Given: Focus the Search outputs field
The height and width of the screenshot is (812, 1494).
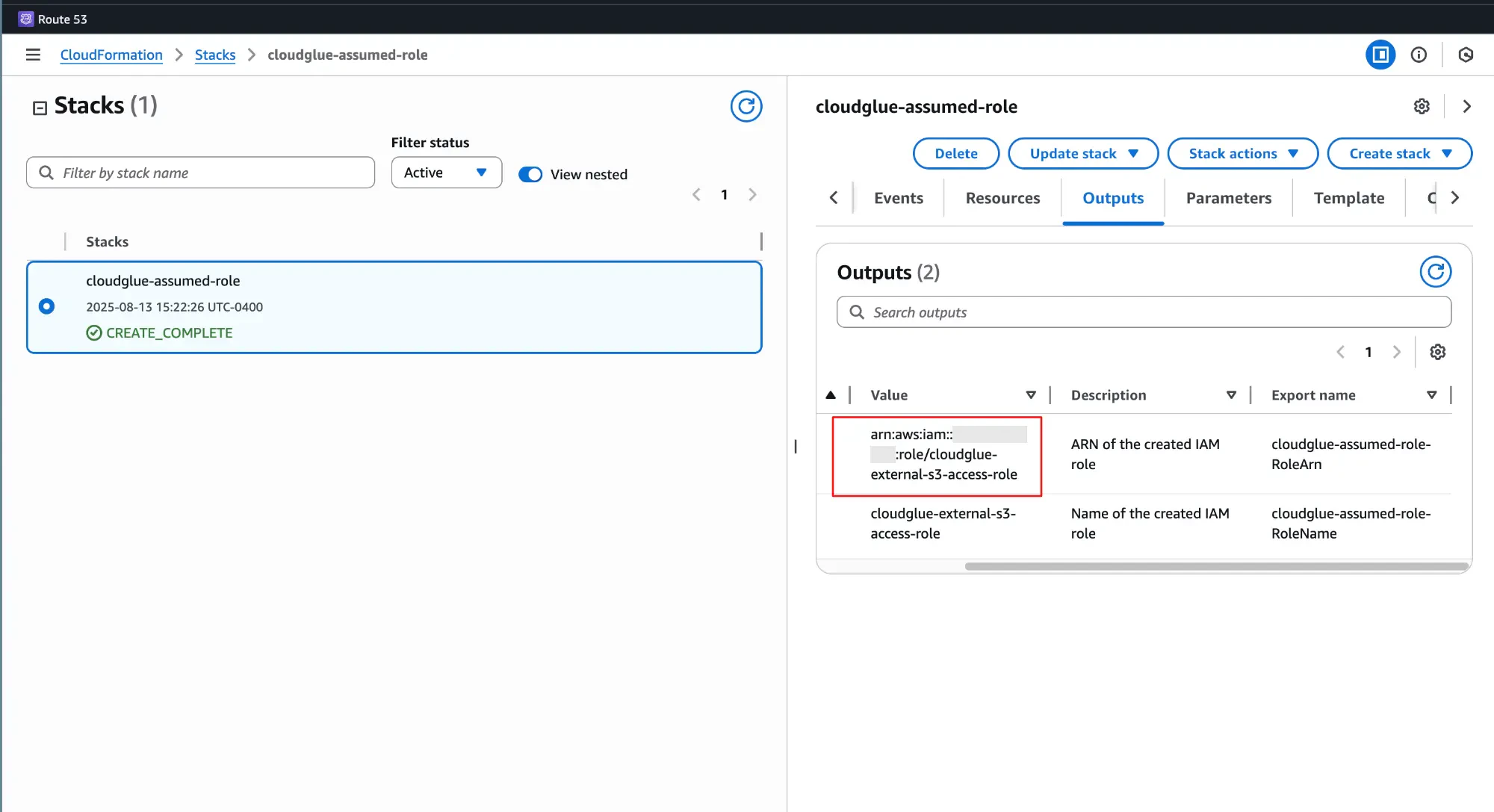Looking at the screenshot, I should point(1144,312).
